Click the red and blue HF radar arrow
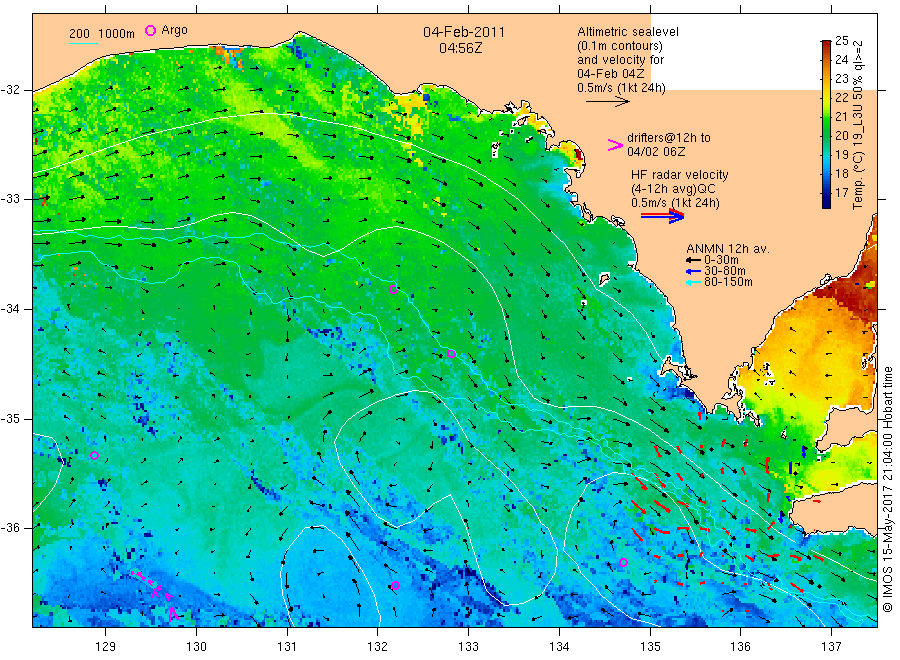 point(662,216)
